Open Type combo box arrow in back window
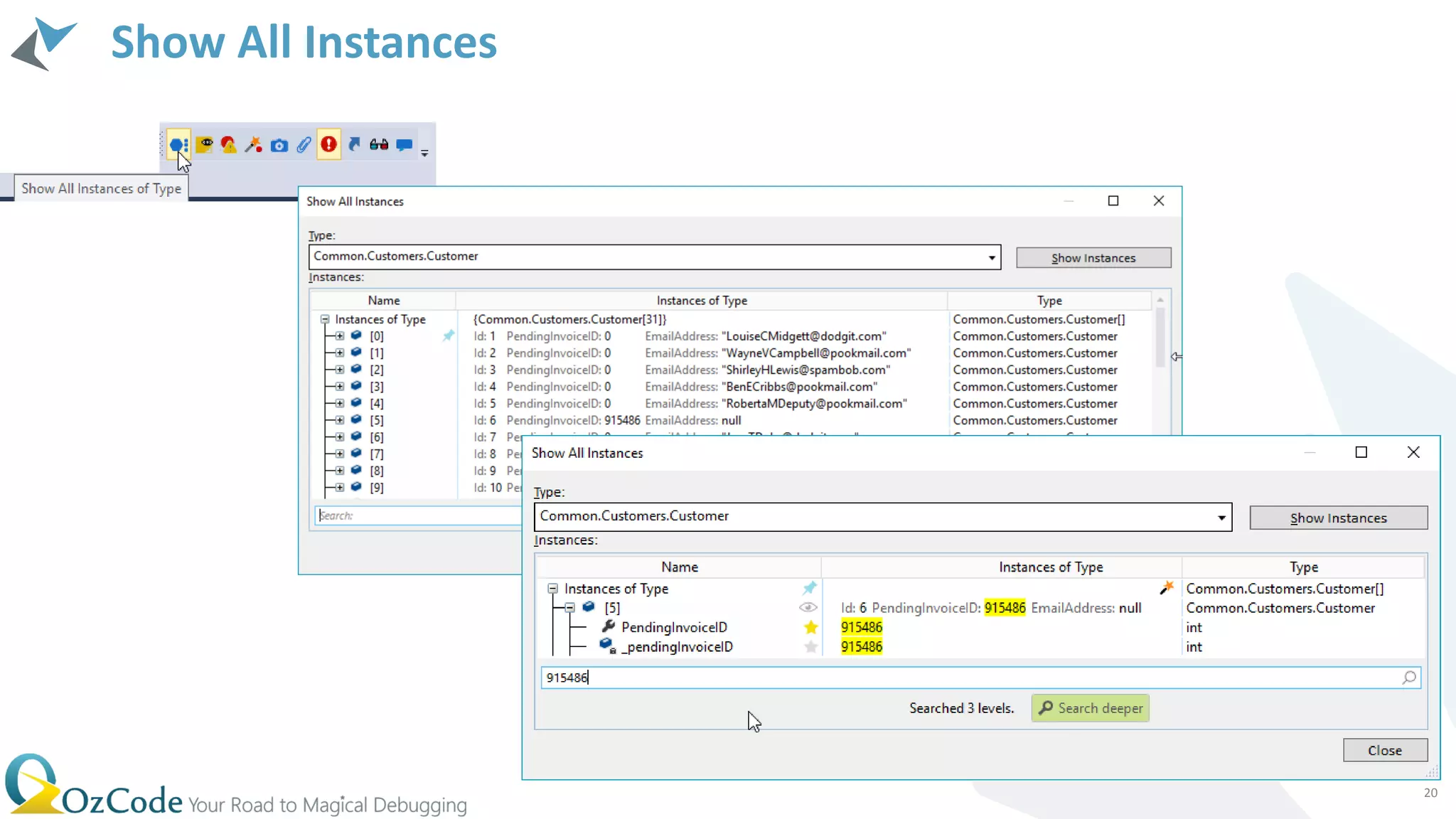 click(x=992, y=257)
